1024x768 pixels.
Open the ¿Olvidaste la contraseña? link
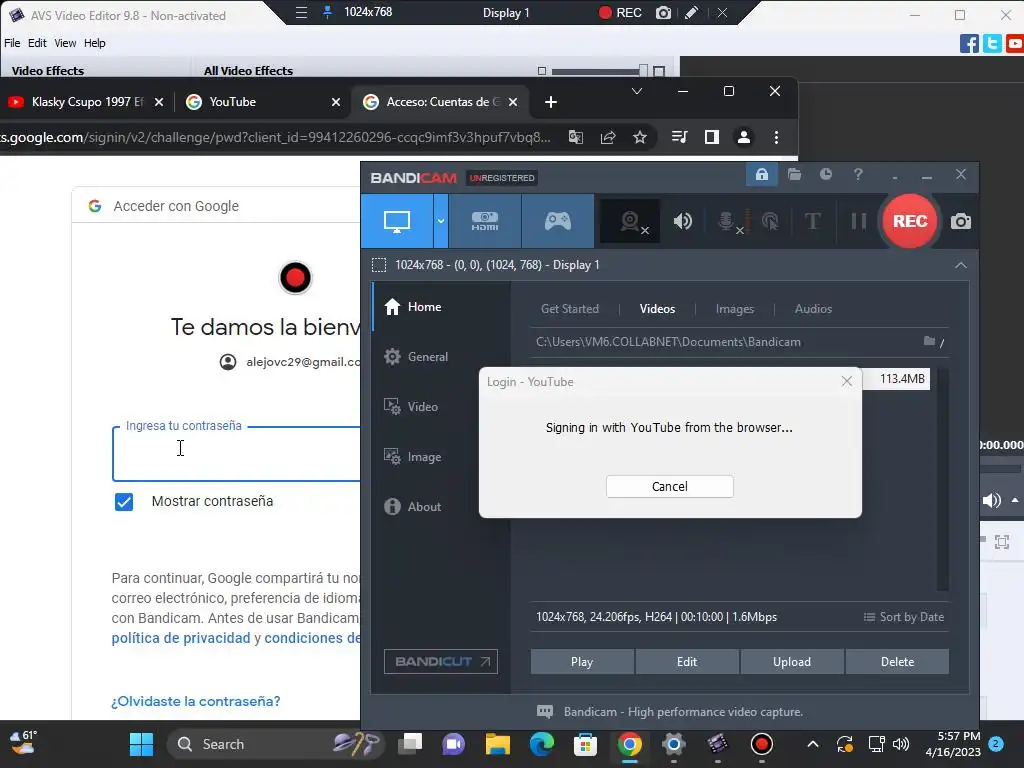pyautogui.click(x=195, y=701)
